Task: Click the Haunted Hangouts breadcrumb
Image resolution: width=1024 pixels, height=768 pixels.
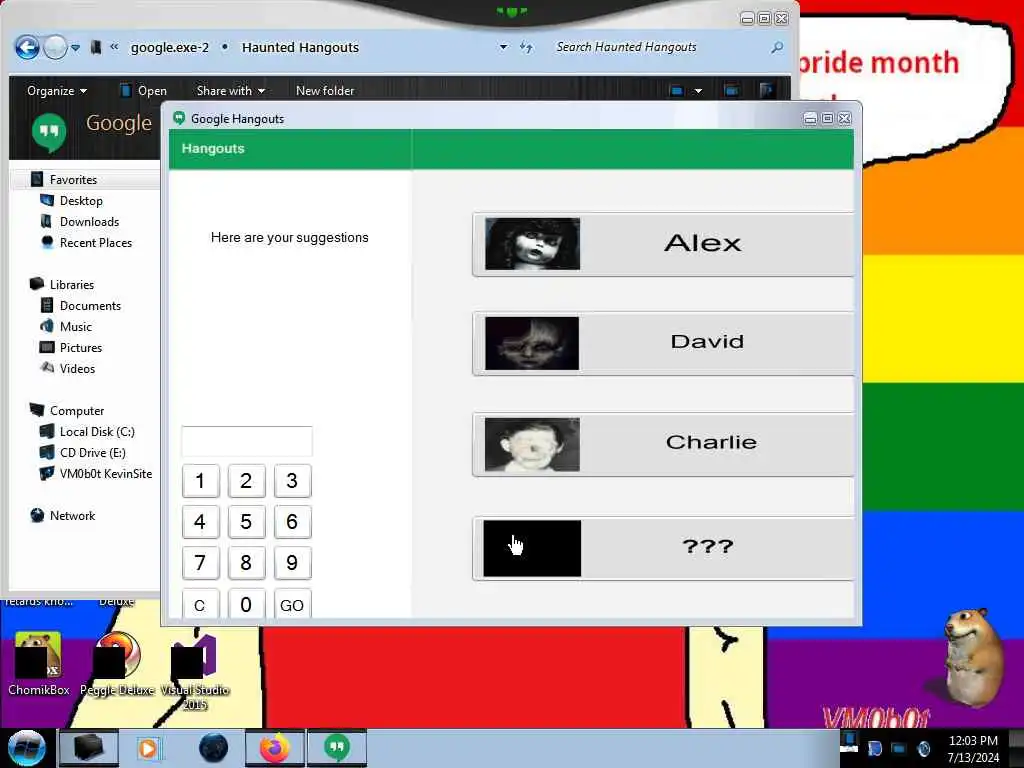Action: coord(300,47)
